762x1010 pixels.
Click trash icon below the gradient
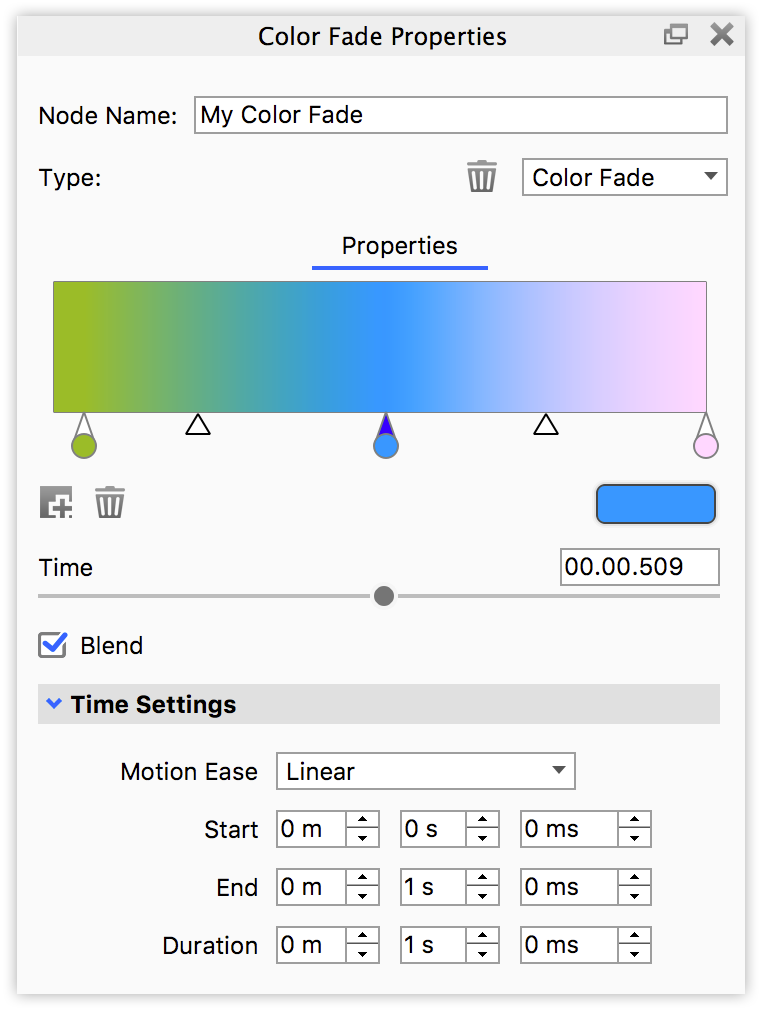(x=109, y=502)
